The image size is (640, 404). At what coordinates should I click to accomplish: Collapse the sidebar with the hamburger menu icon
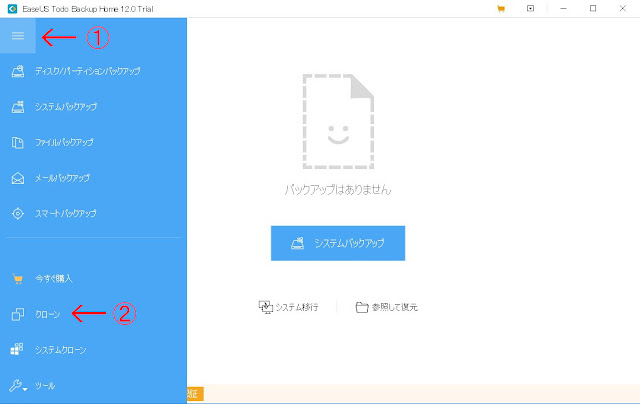[18, 36]
